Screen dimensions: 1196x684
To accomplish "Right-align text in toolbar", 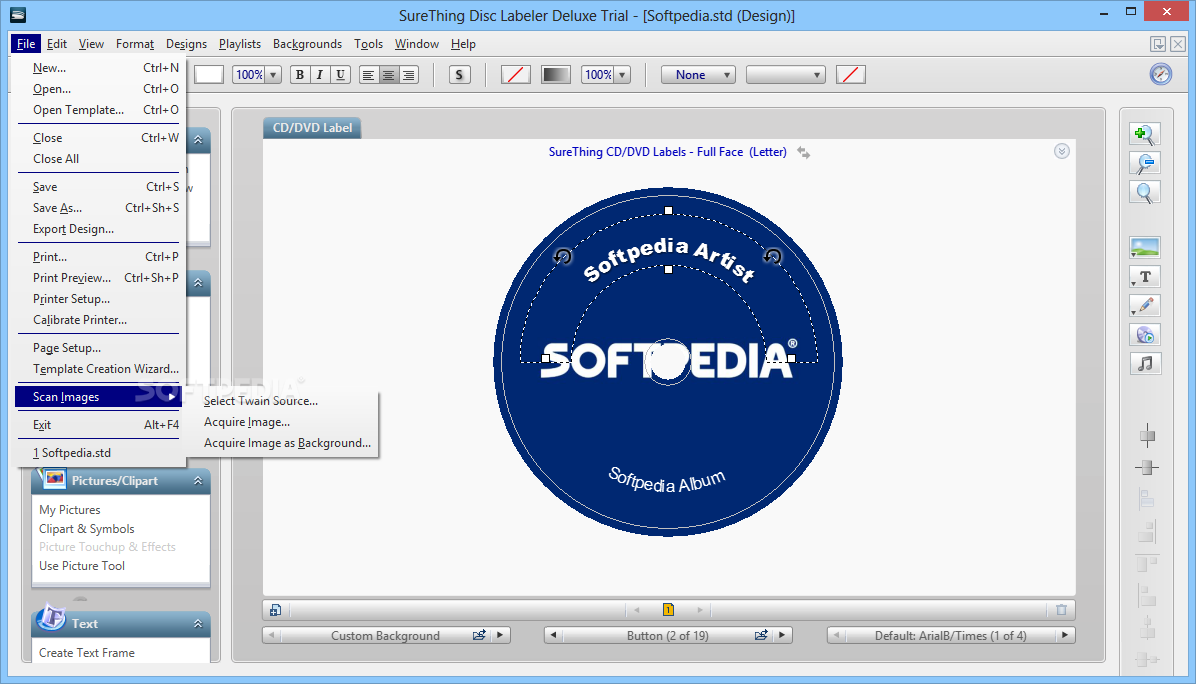I will point(409,75).
